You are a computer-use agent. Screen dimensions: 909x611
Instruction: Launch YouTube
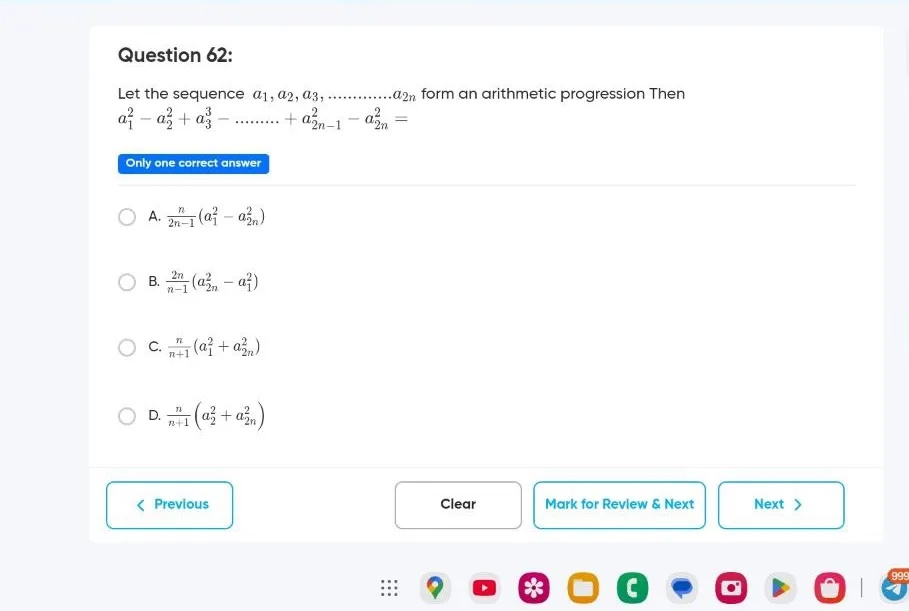[x=484, y=588]
